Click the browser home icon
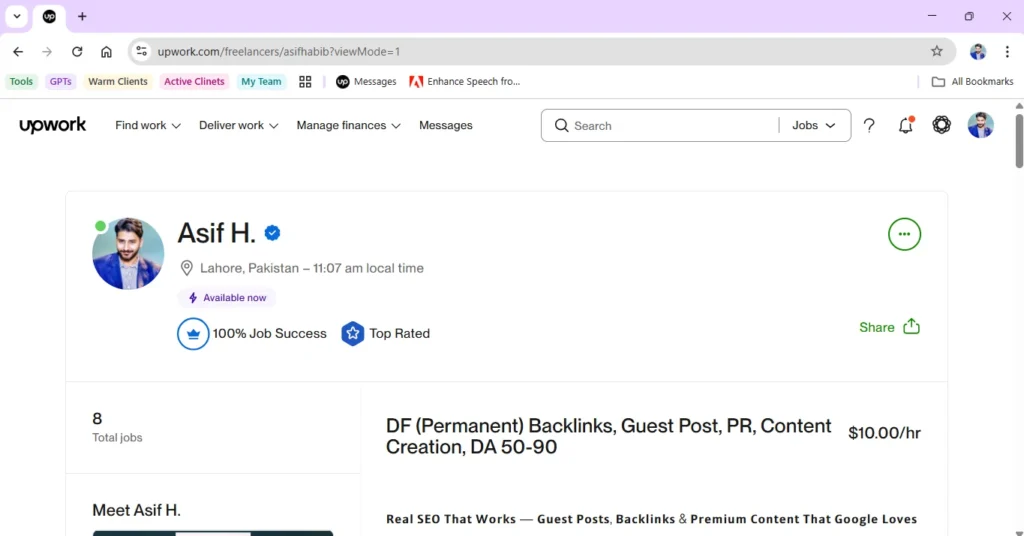 tap(106, 51)
